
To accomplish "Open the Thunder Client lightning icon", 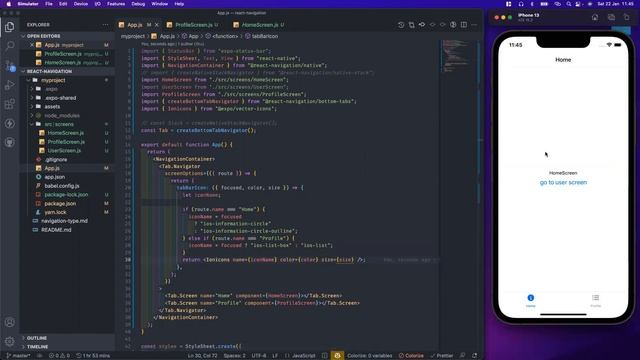I will [9, 123].
